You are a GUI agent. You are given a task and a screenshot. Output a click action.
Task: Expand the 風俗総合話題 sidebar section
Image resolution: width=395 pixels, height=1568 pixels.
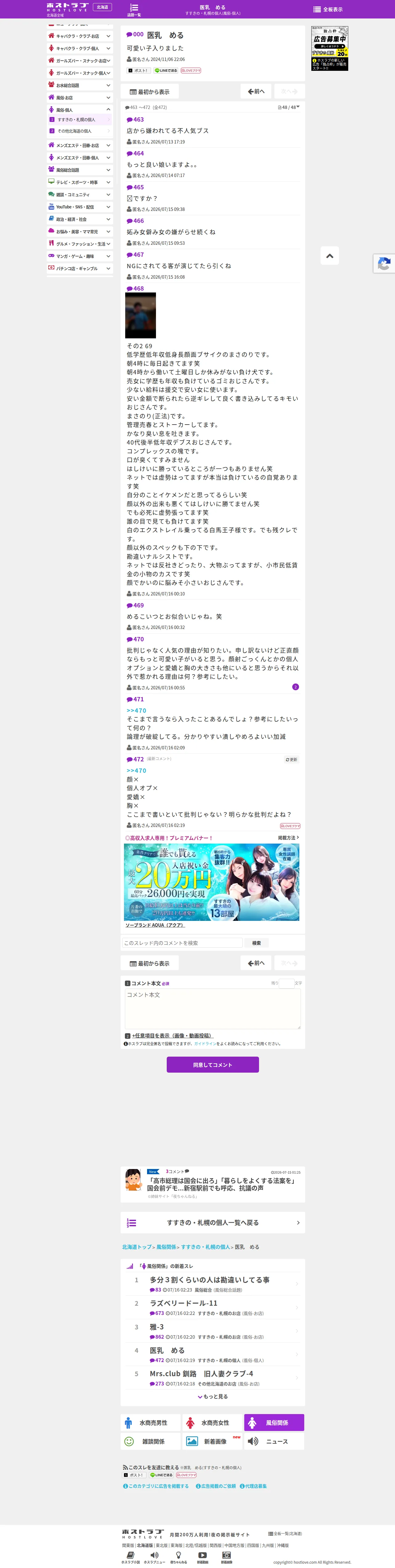[x=80, y=170]
